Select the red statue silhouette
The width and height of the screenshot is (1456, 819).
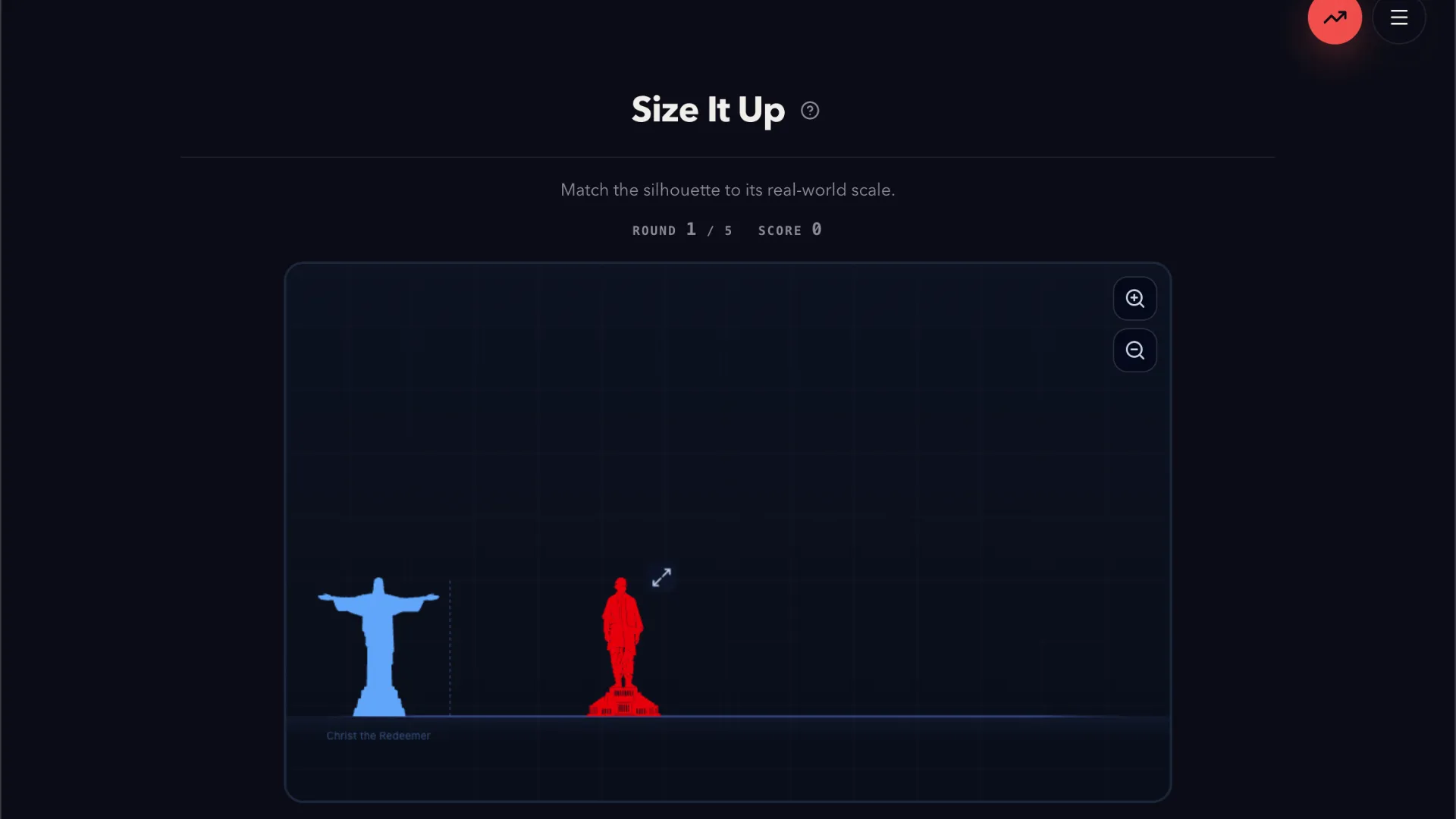(623, 647)
